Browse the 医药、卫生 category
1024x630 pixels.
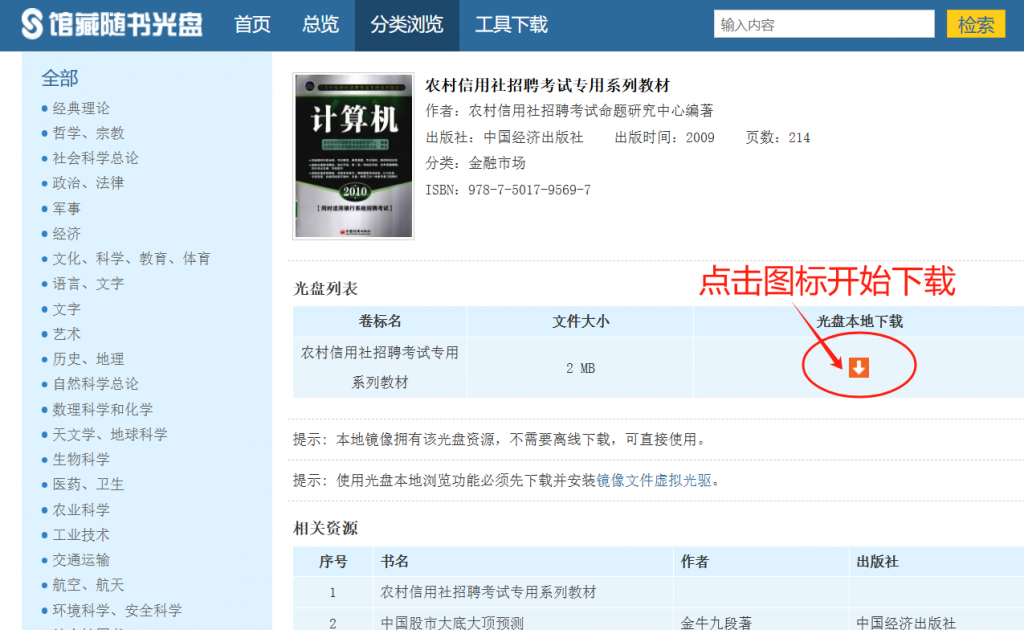(x=88, y=484)
